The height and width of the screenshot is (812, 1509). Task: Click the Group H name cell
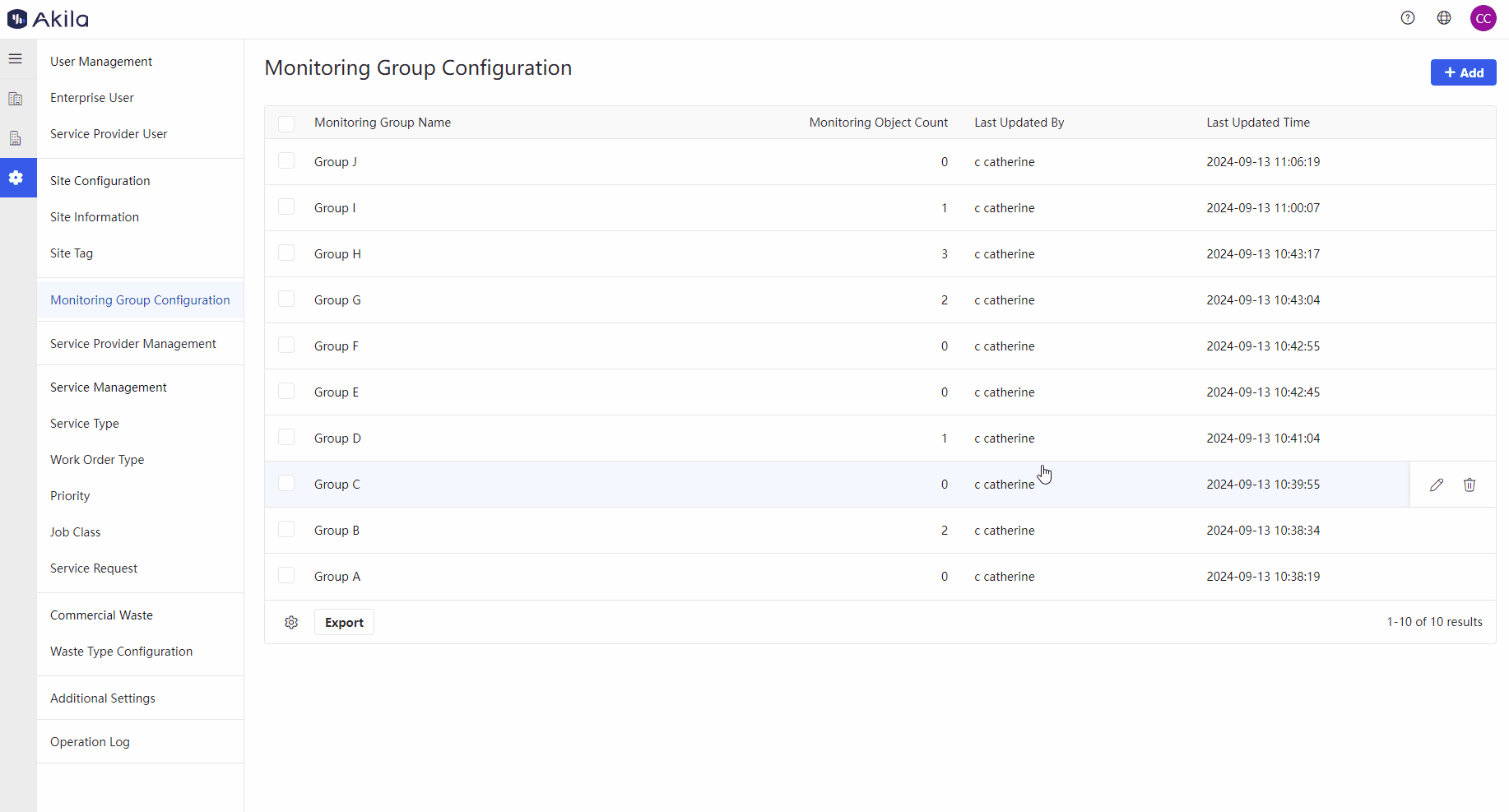coord(337,254)
